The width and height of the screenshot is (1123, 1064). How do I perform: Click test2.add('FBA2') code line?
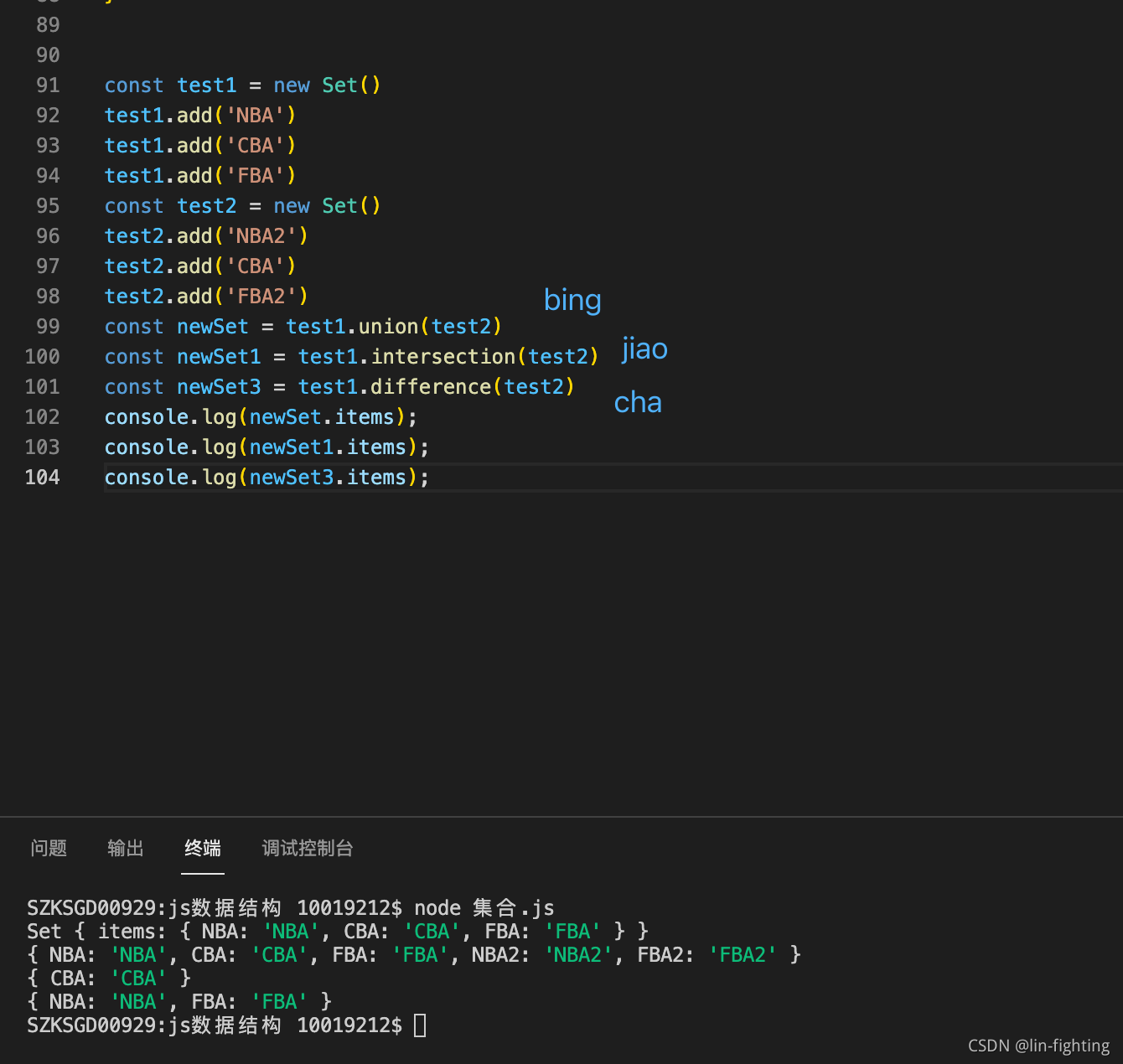(206, 297)
